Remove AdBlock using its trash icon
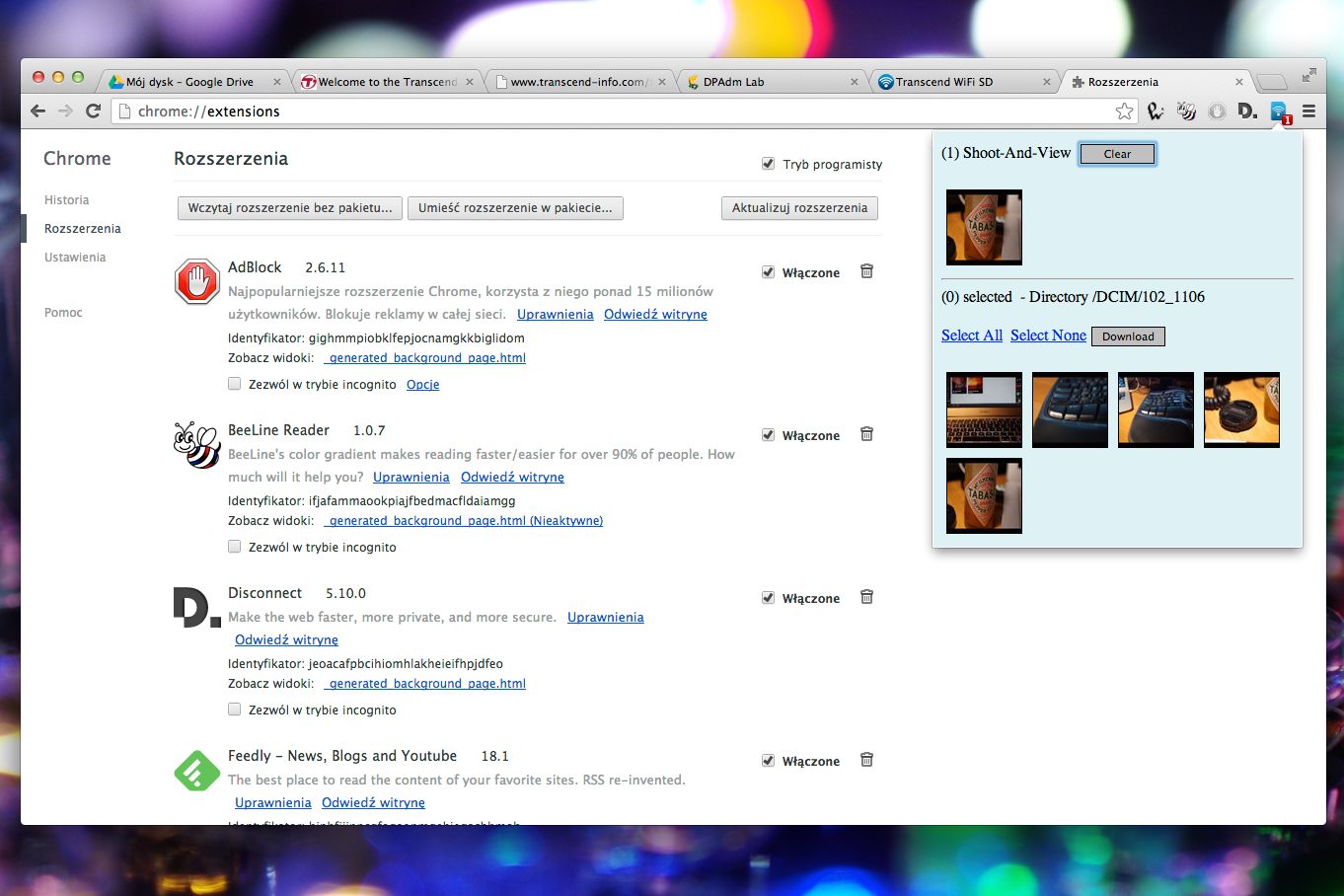This screenshot has width=1344, height=896. 866,271
